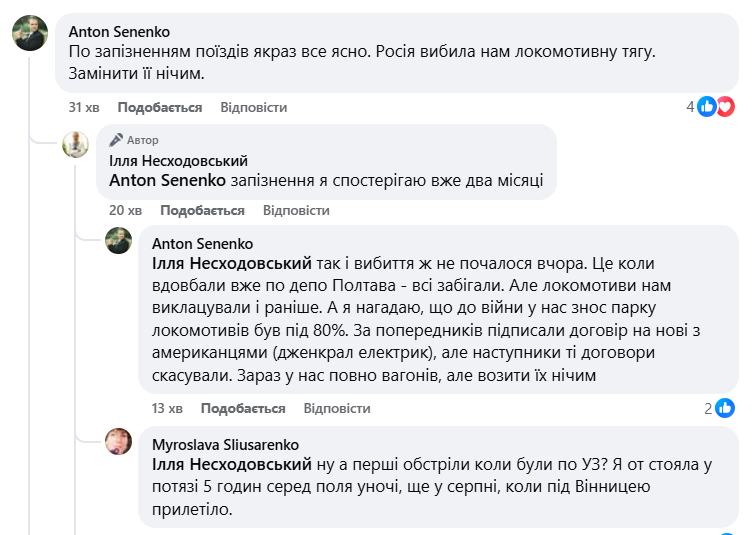Screen dimensions: 756x535
Task: Click the heart reaction icon on first comment
Action: pyautogui.click(x=725, y=107)
